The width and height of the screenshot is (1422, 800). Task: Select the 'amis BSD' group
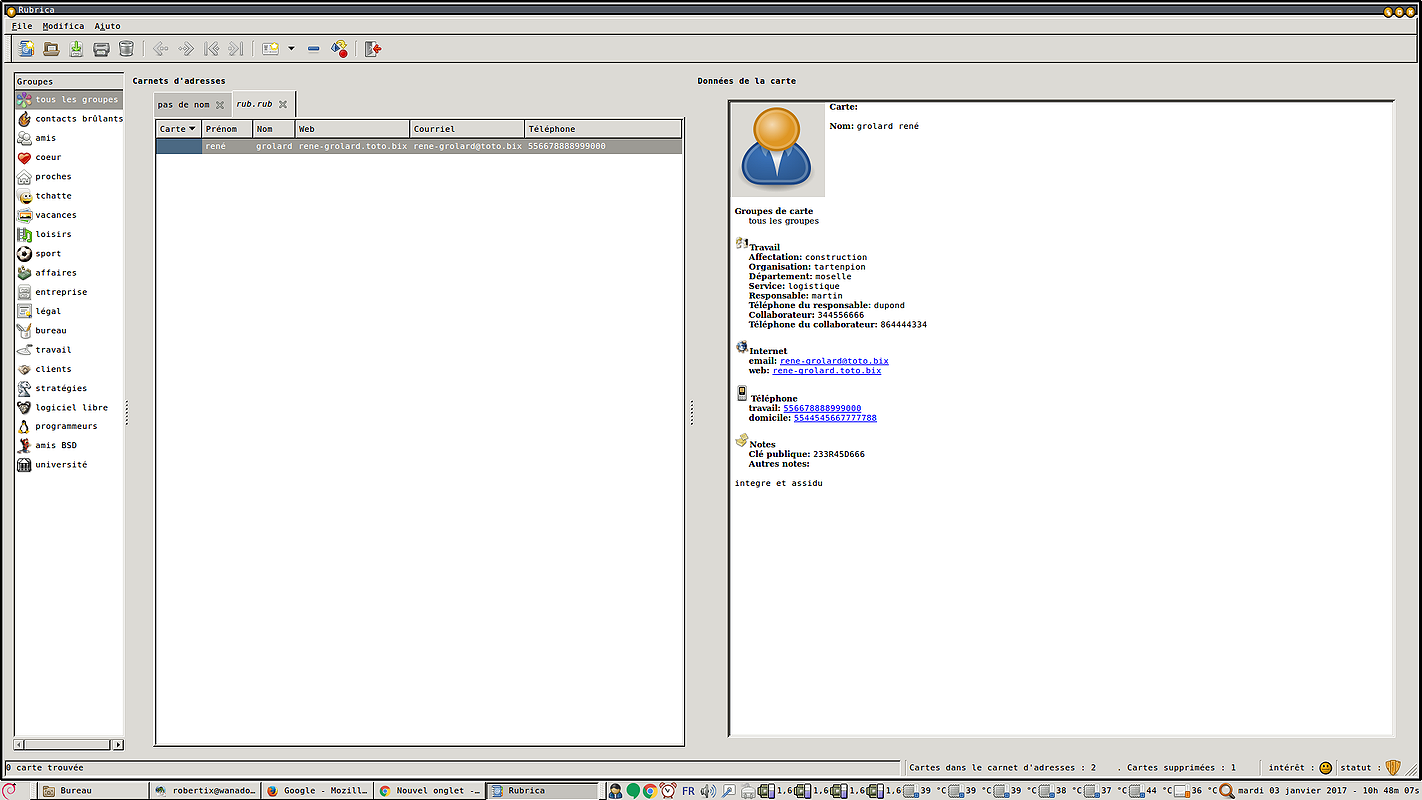click(68, 446)
